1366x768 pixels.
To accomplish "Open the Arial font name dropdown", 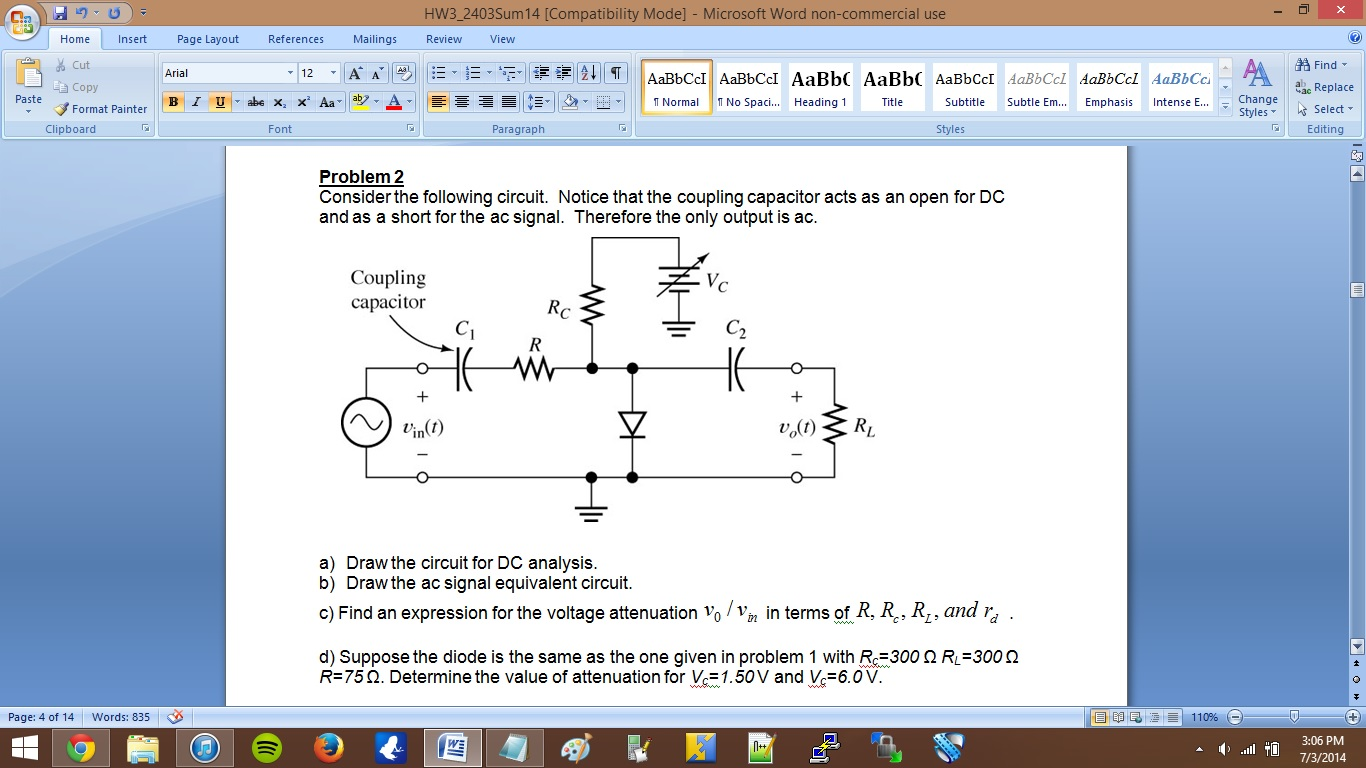I will pyautogui.click(x=290, y=73).
